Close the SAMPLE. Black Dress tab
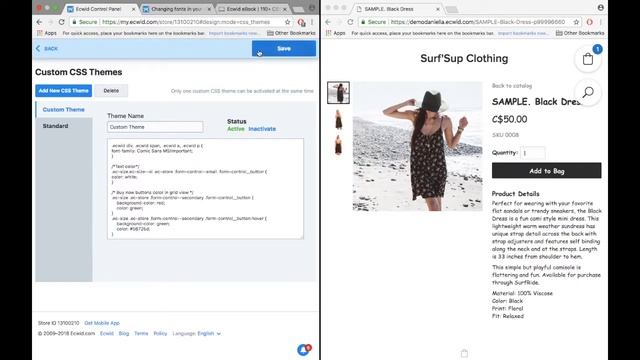640x360 pixels. [438, 9]
